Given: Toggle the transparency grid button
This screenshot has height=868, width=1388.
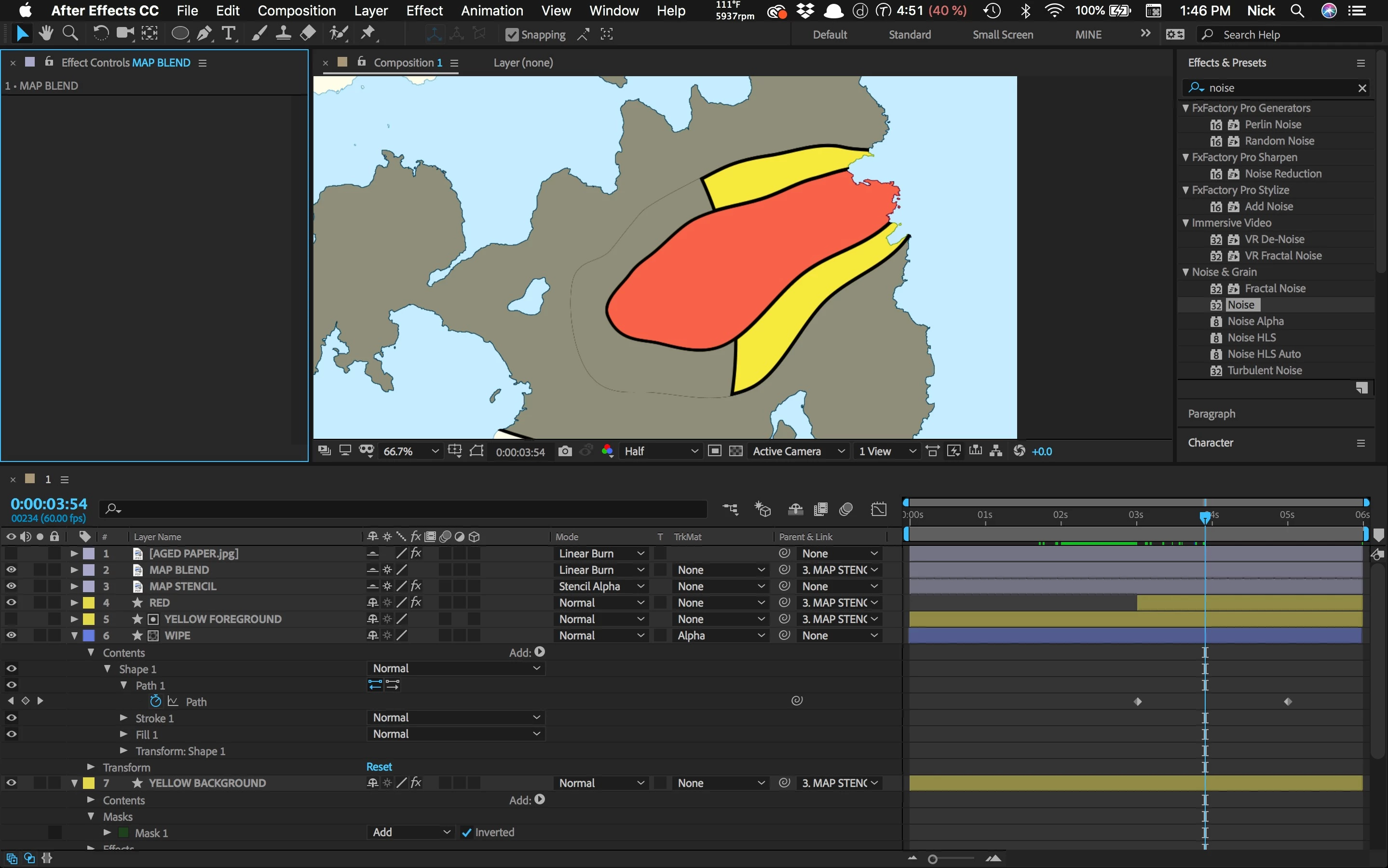Looking at the screenshot, I should [x=736, y=451].
